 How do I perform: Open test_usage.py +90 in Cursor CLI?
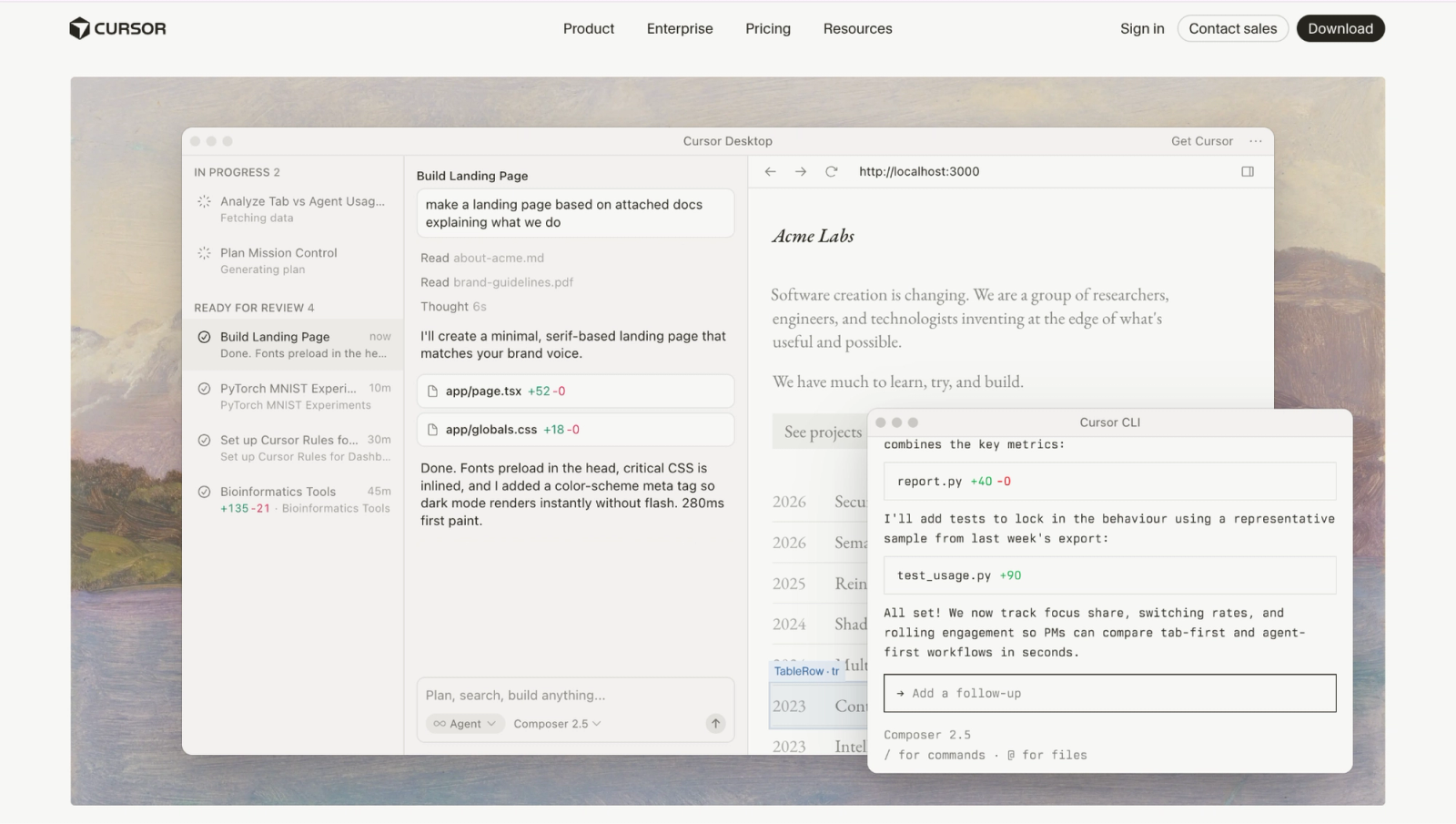1109,575
